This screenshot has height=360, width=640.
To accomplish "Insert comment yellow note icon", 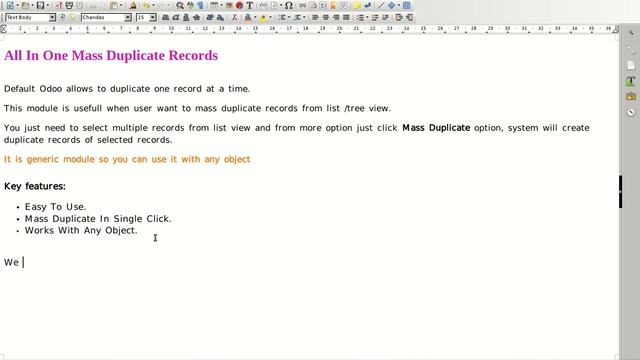I will pos(357,5).
